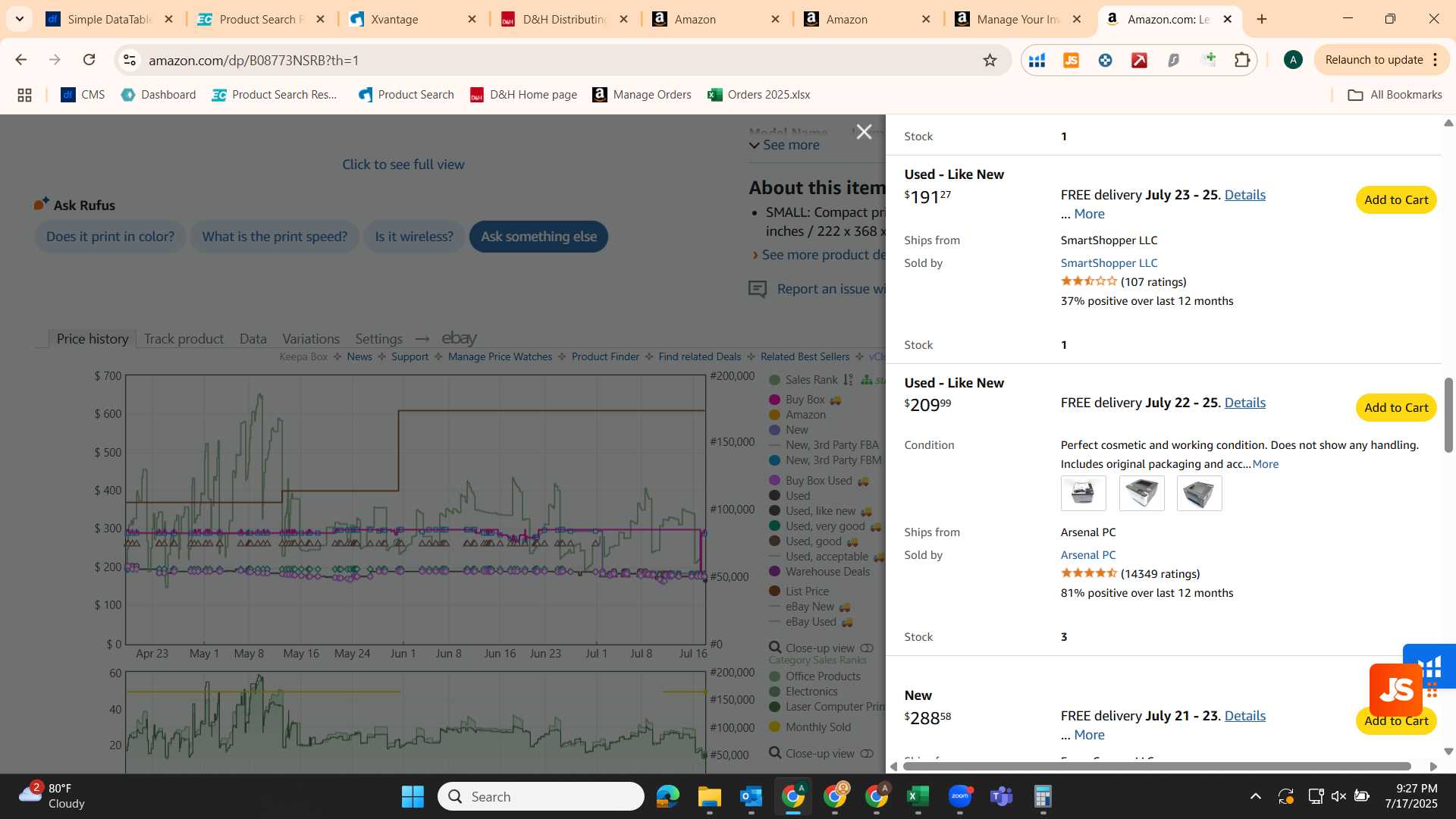Open the profile avatar A

point(1293,60)
